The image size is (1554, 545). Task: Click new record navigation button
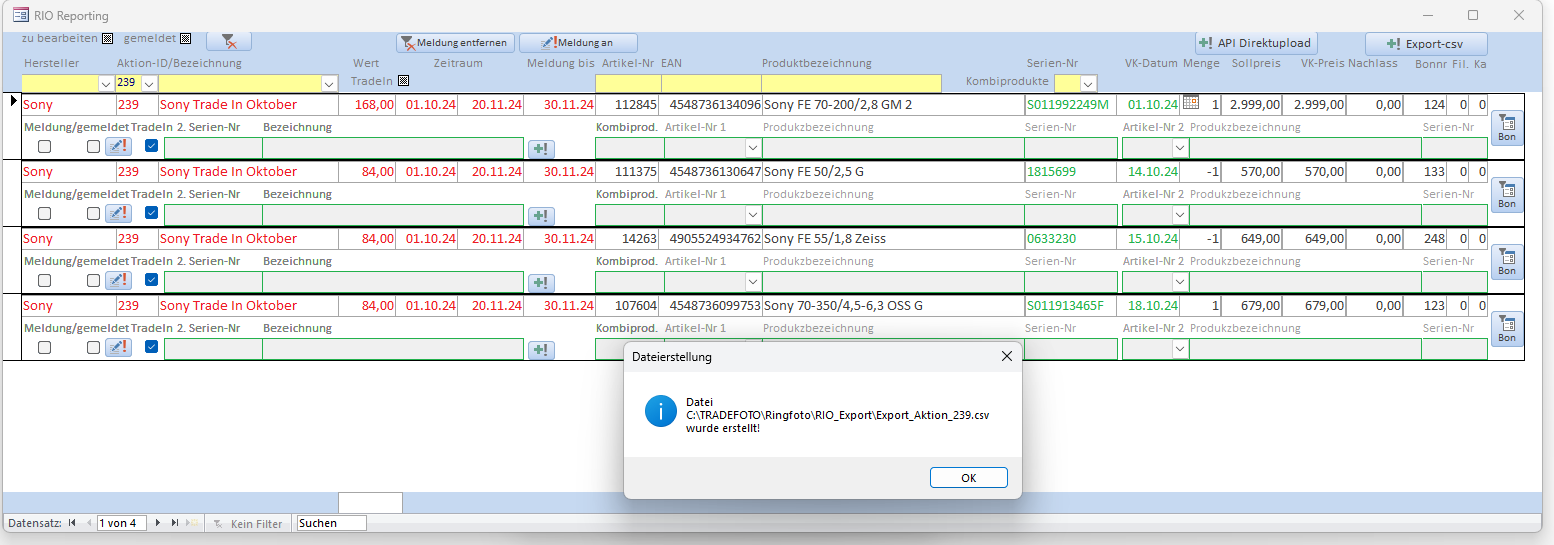click(191, 523)
